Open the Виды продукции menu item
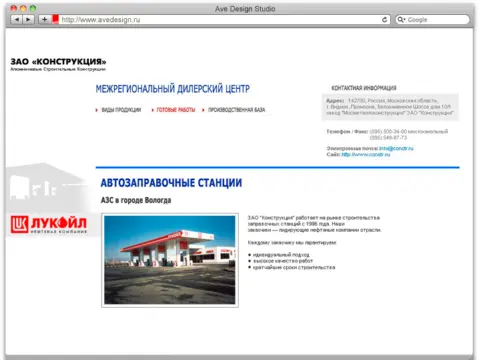The width and height of the screenshot is (480, 360). point(121,110)
